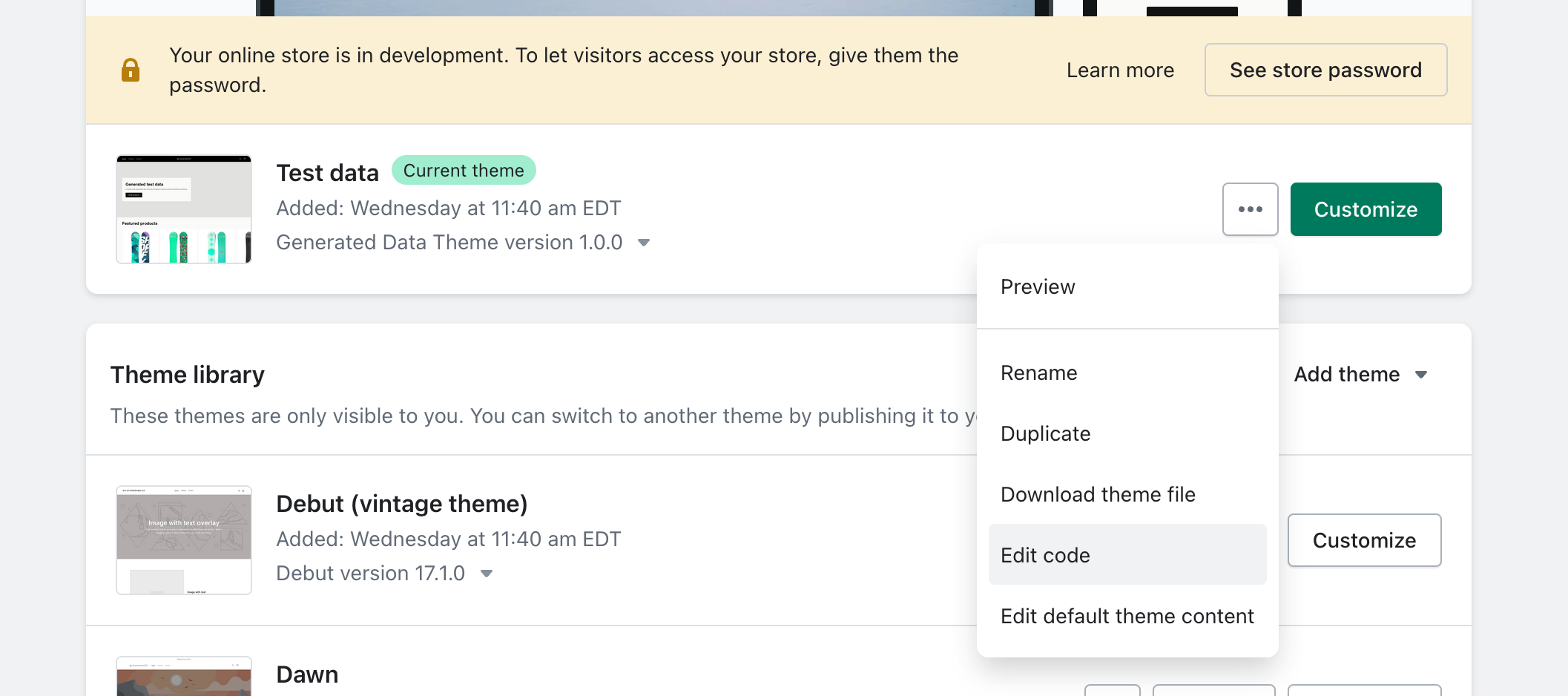
Task: Choose Preview from the theme menu
Action: pyautogui.click(x=1127, y=286)
